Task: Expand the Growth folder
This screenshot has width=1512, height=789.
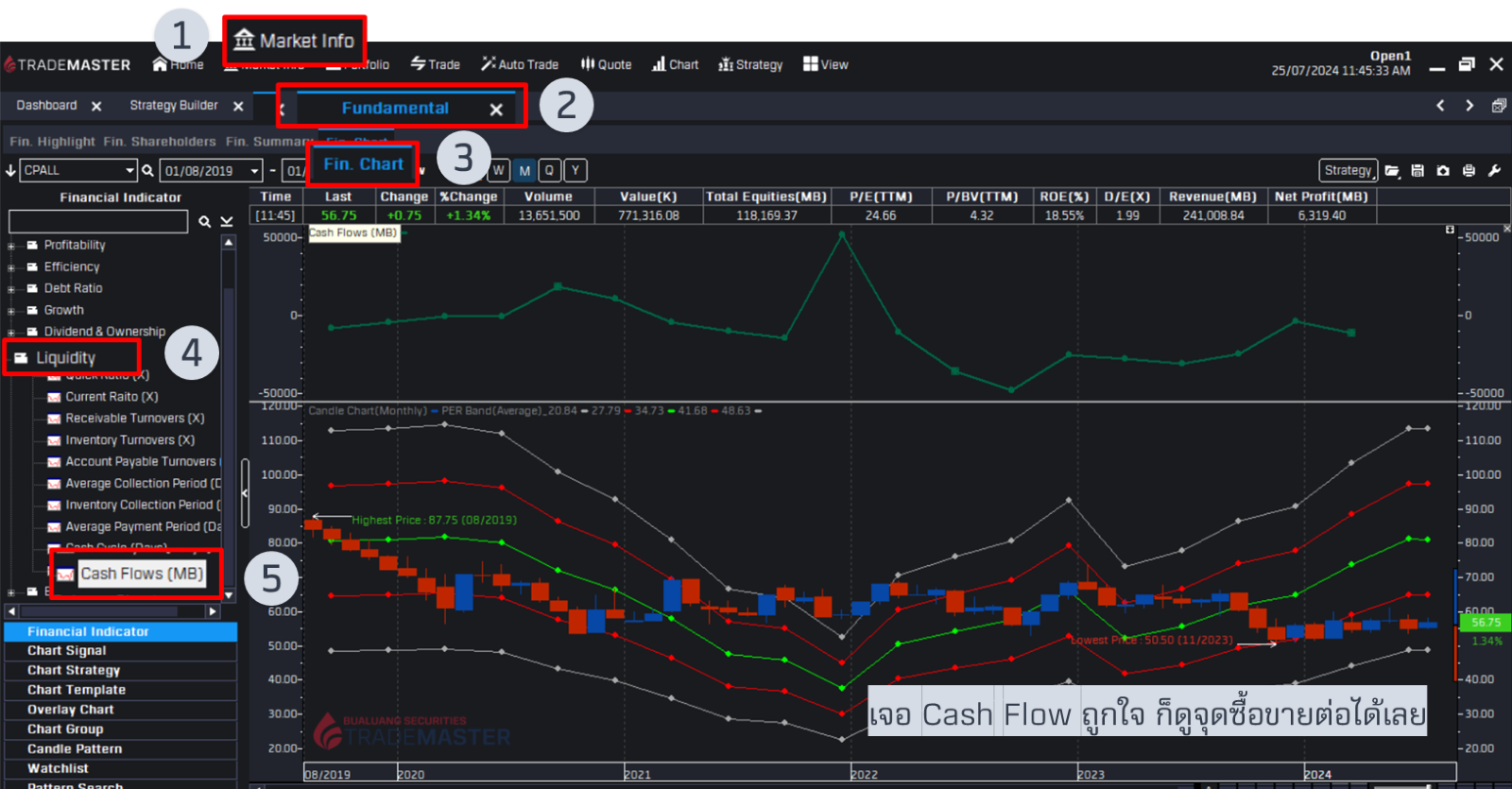Action: pos(11,311)
